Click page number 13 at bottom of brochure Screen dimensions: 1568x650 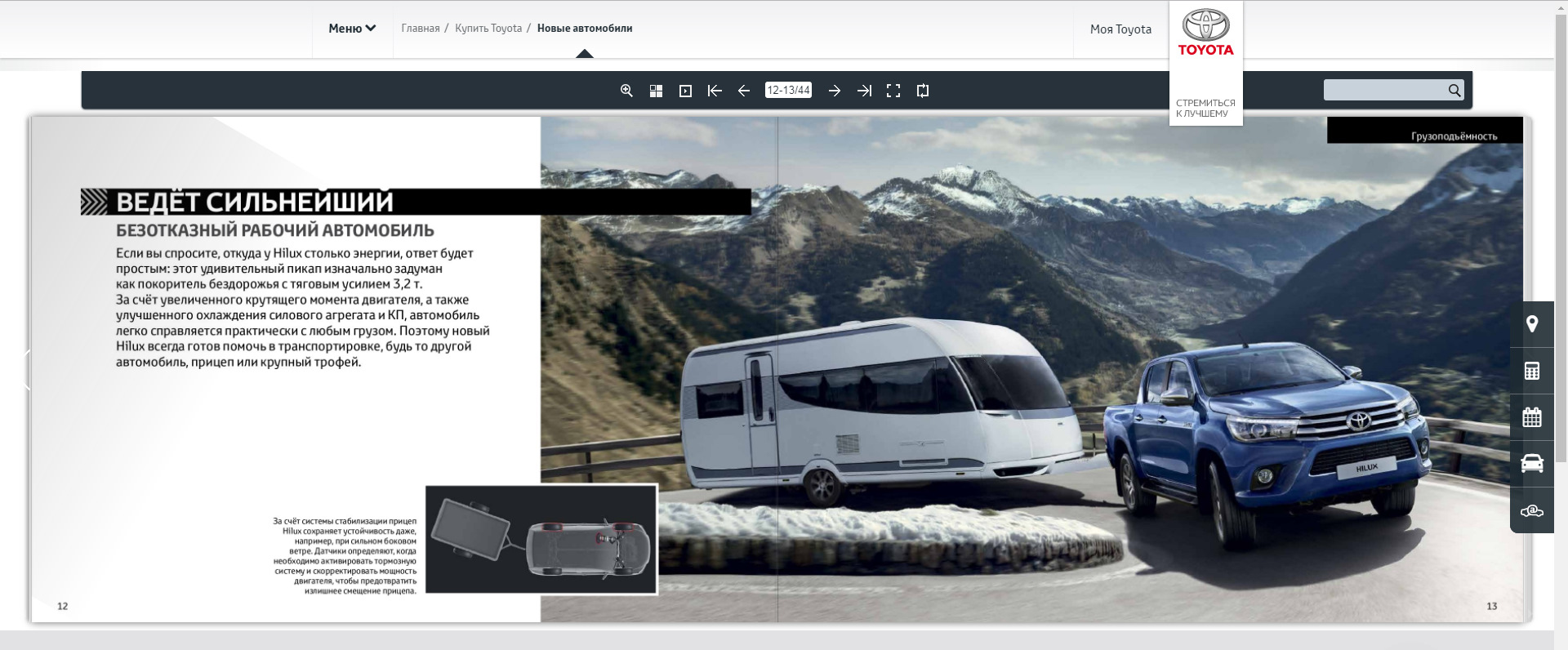click(x=1492, y=606)
